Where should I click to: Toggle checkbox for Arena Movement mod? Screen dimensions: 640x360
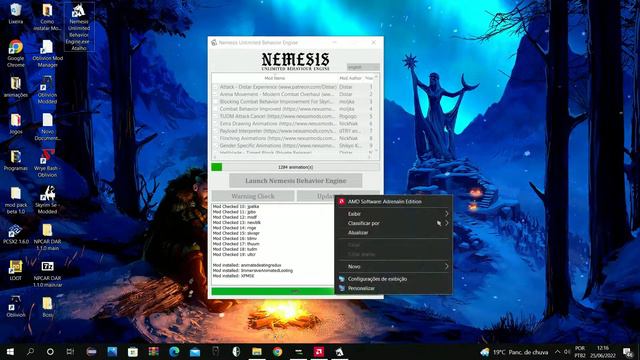point(216,94)
